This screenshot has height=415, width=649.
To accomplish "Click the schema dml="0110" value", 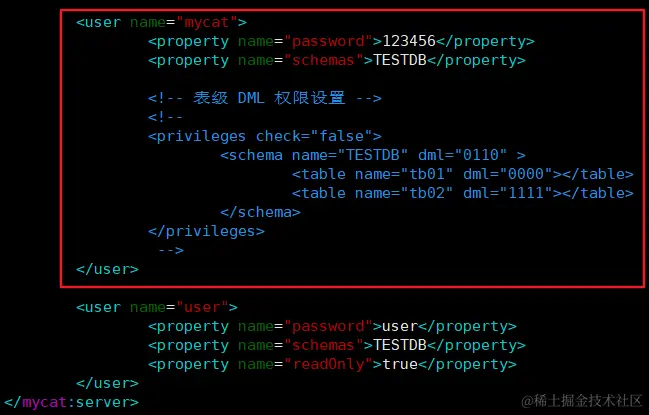I will tap(481, 156).
